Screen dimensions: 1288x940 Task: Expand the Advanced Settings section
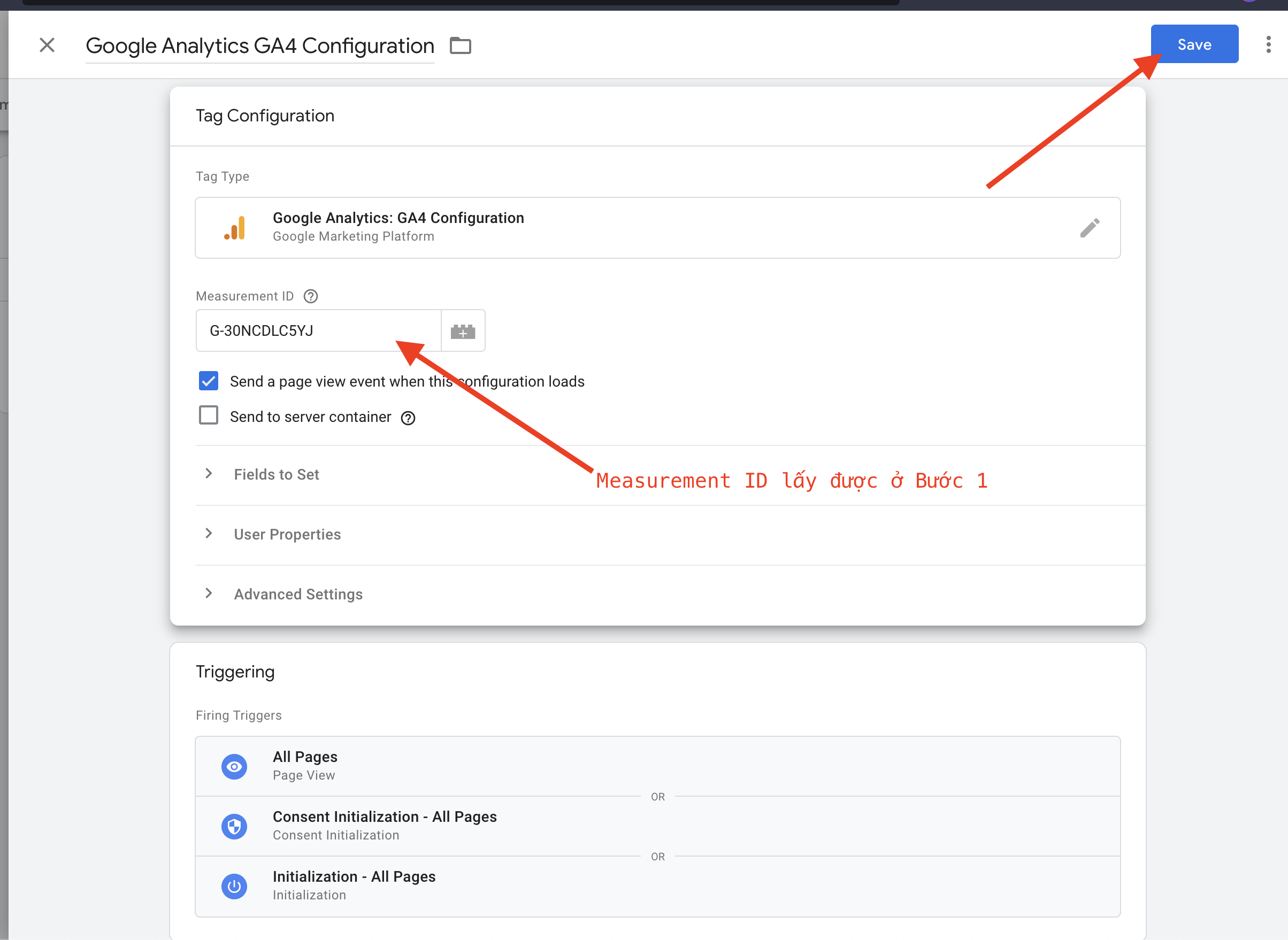298,594
